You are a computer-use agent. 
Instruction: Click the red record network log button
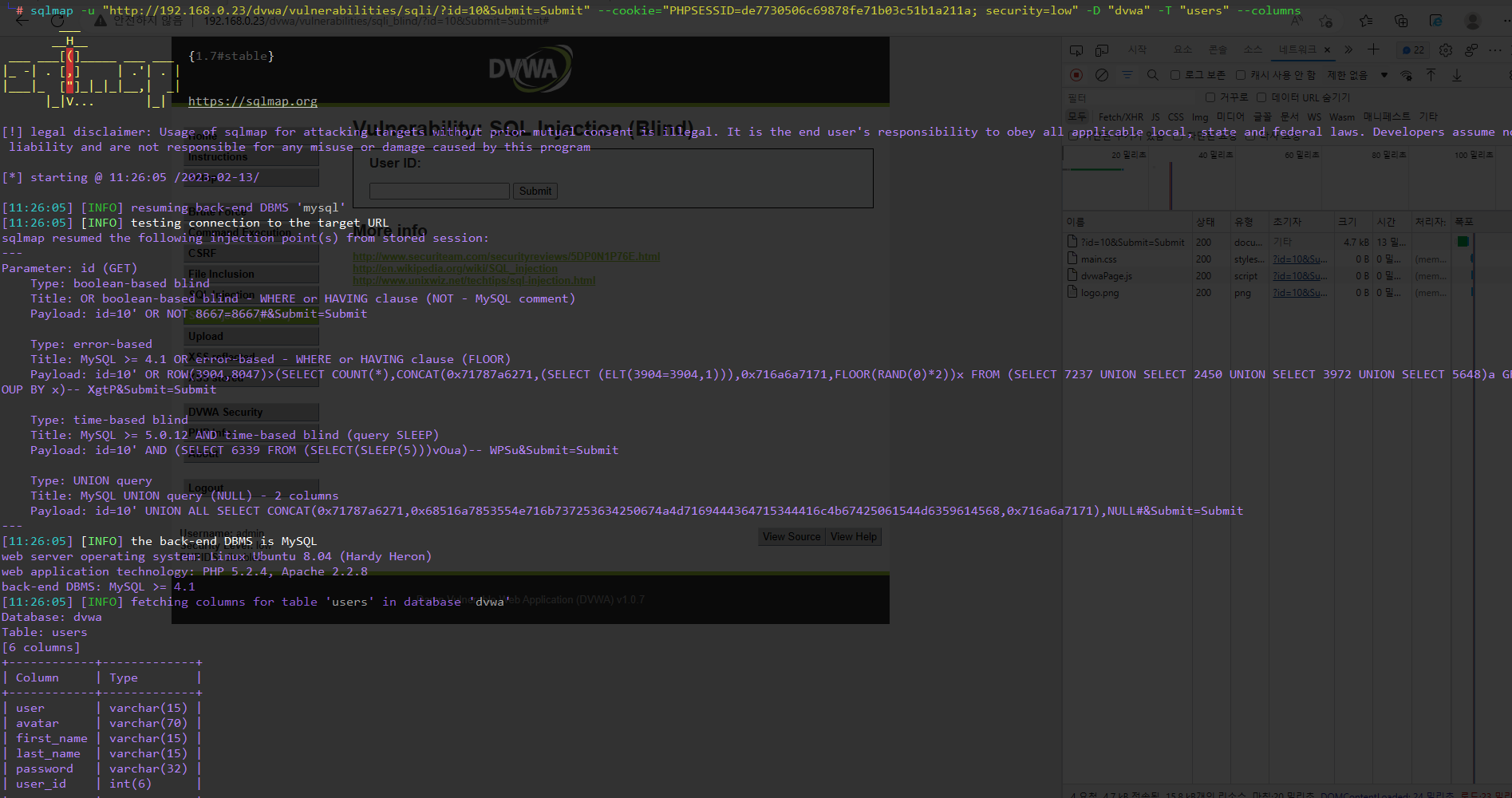pos(1076,75)
